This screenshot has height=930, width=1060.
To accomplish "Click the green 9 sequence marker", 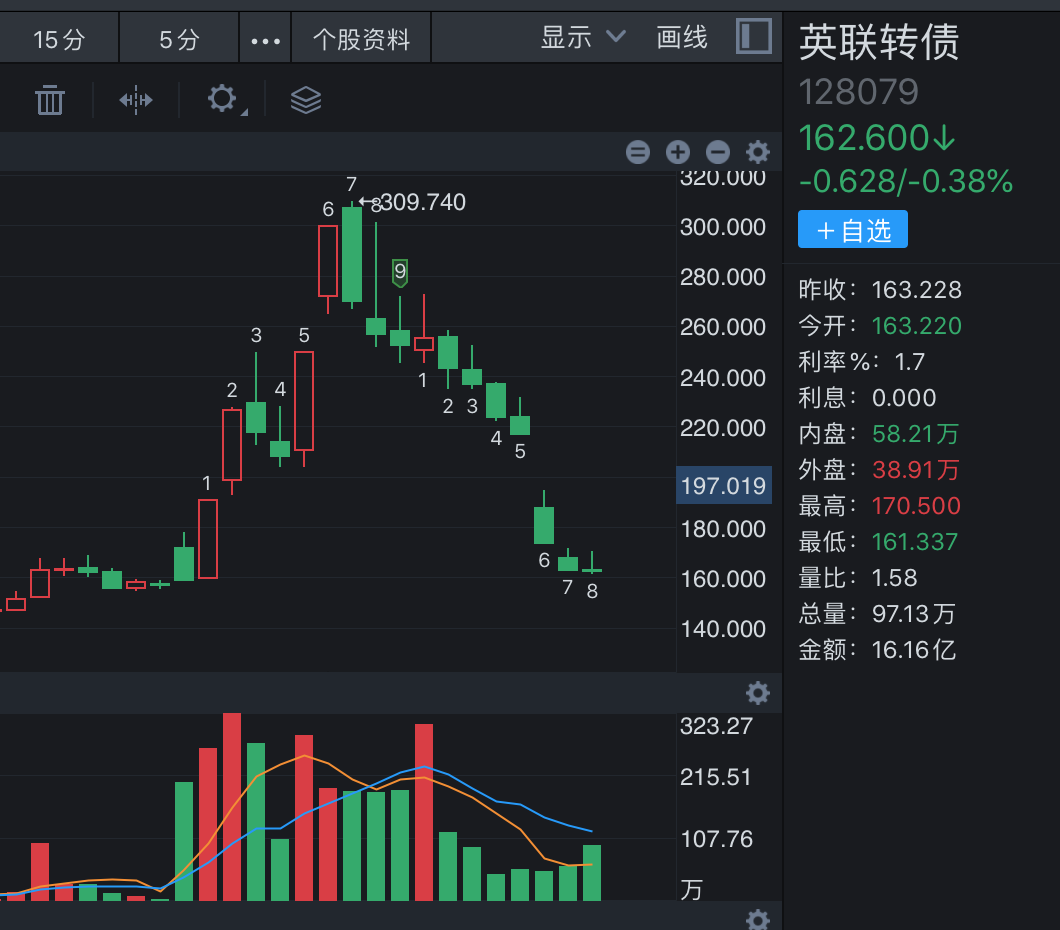I will click(400, 271).
